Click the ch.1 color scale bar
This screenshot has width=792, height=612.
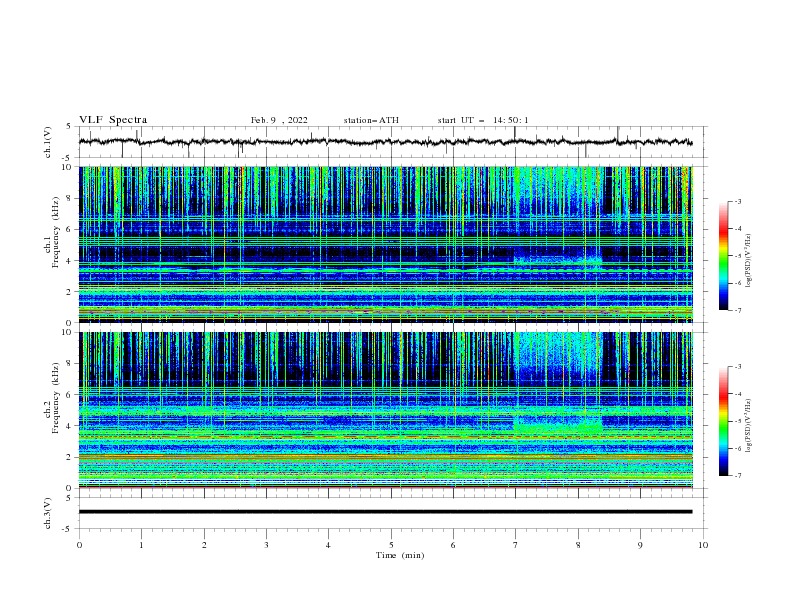point(723,256)
